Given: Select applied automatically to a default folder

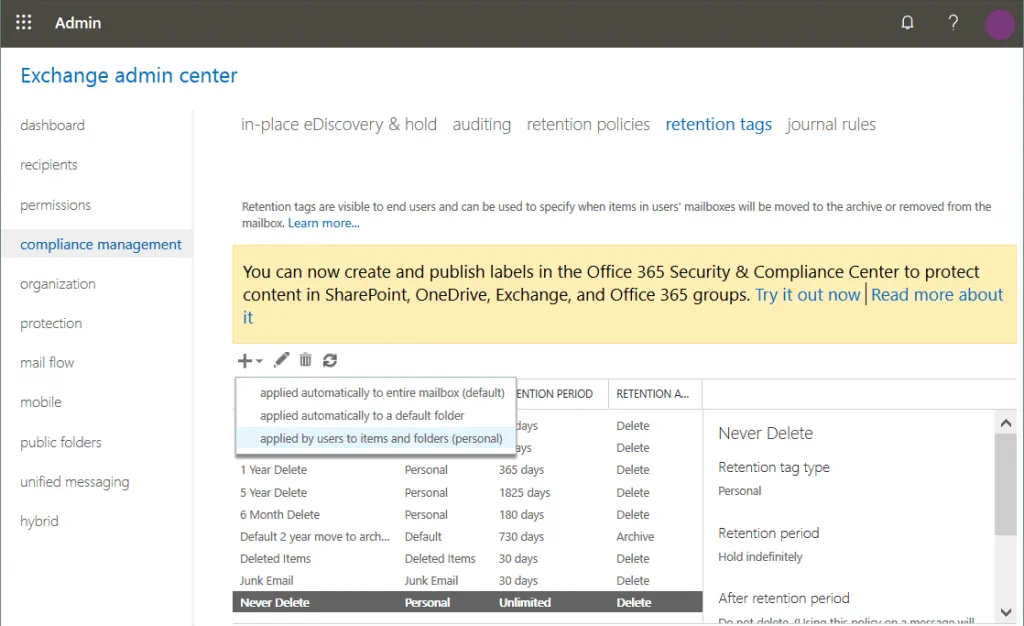Looking at the screenshot, I should [362, 415].
